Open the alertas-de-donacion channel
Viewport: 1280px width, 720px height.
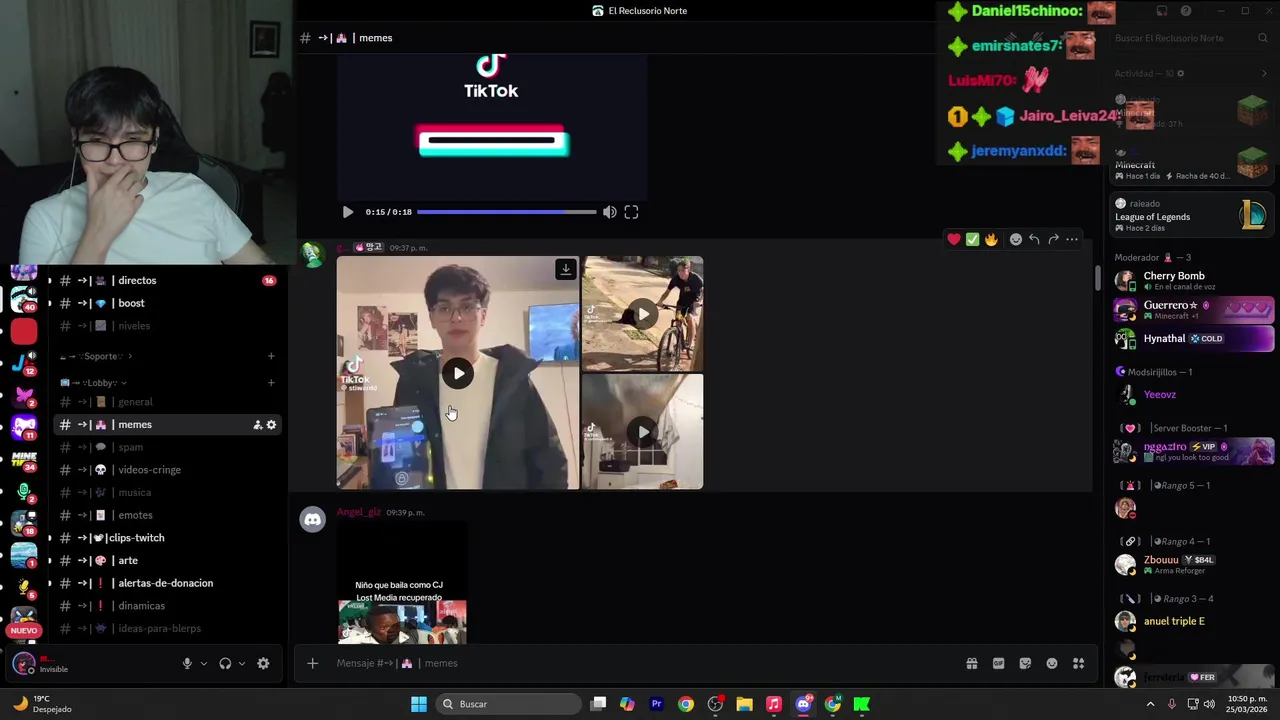pos(167,583)
